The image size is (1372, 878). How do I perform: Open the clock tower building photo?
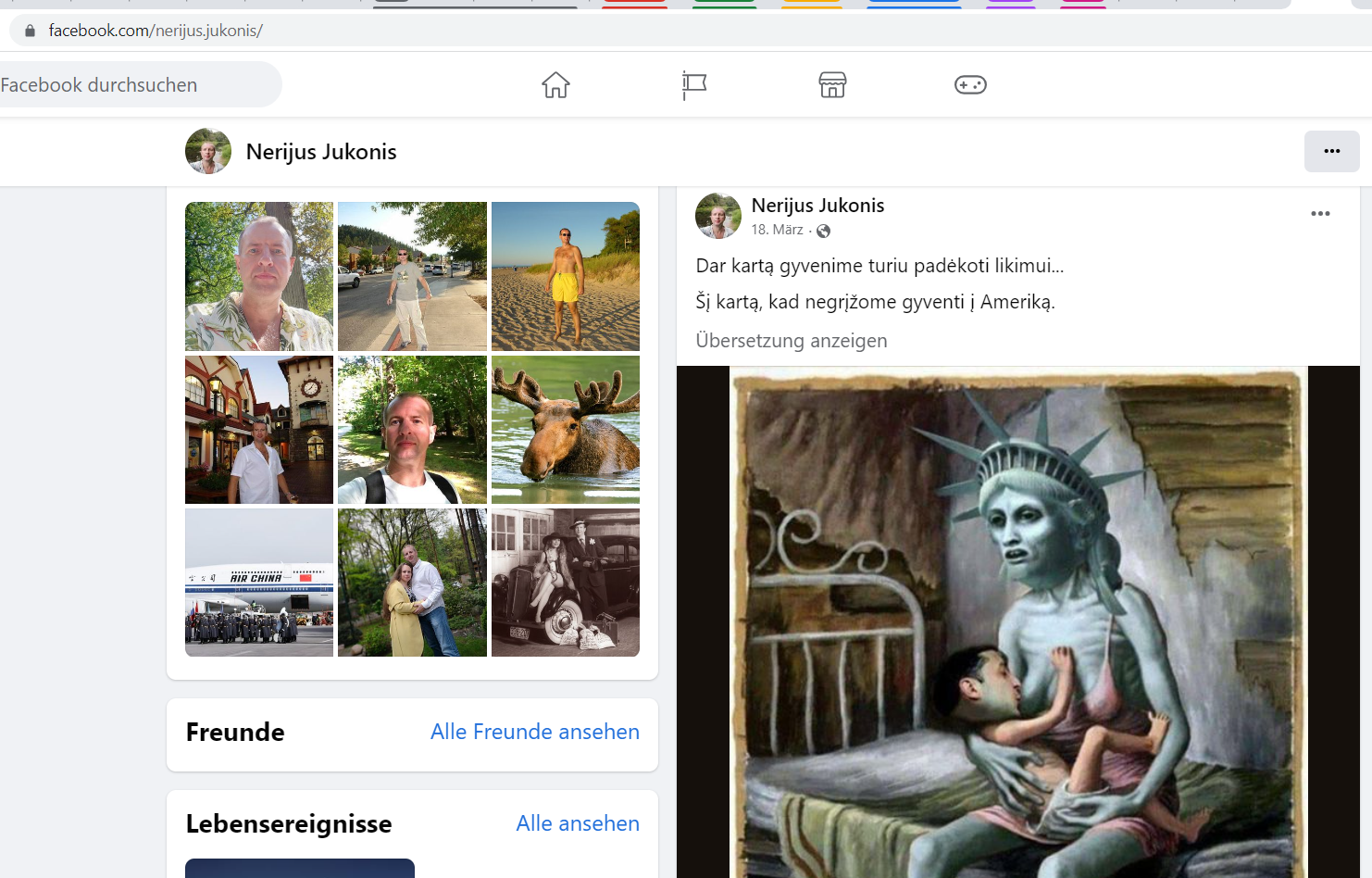259,430
